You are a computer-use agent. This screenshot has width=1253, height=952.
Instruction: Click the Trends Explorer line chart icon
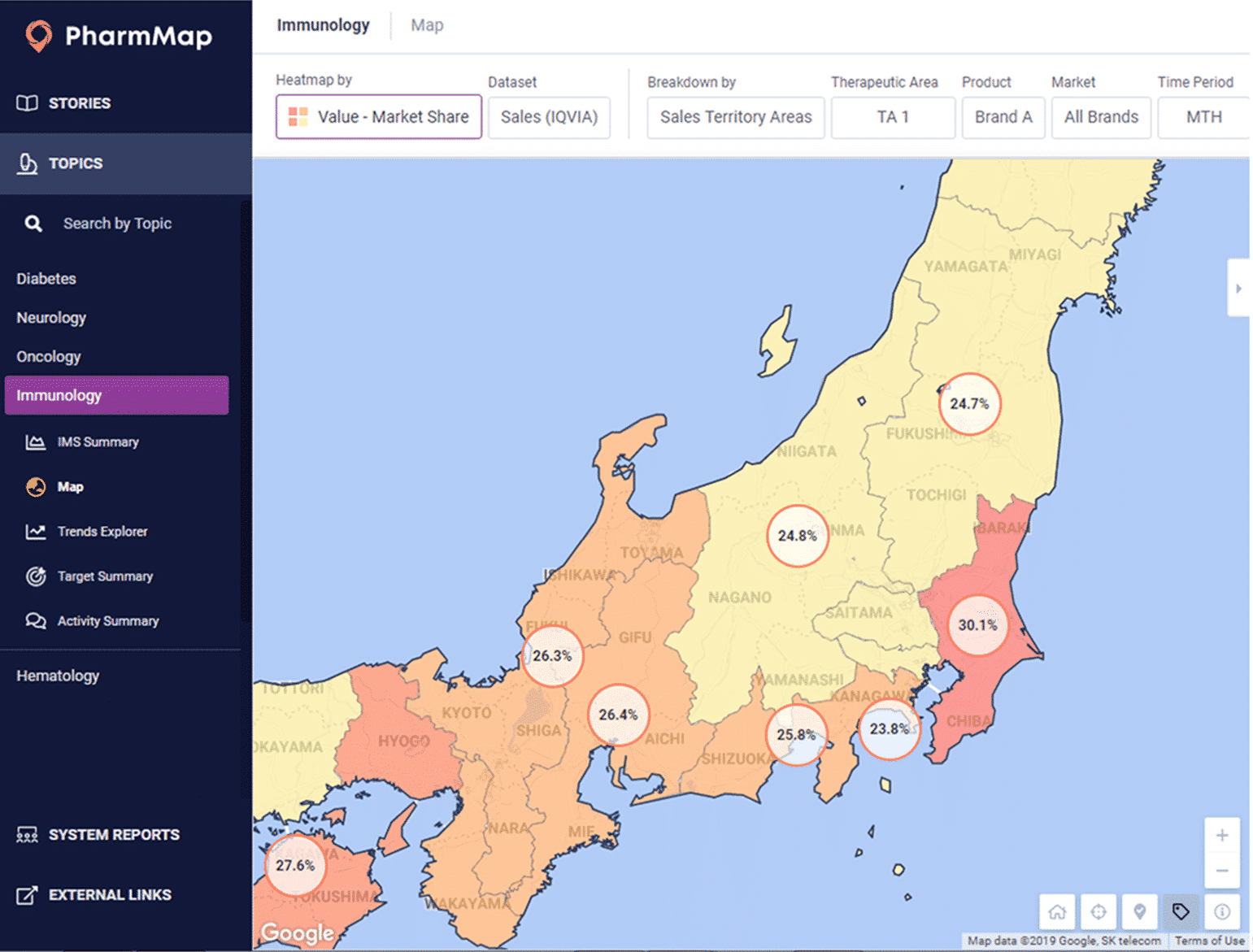tap(35, 532)
